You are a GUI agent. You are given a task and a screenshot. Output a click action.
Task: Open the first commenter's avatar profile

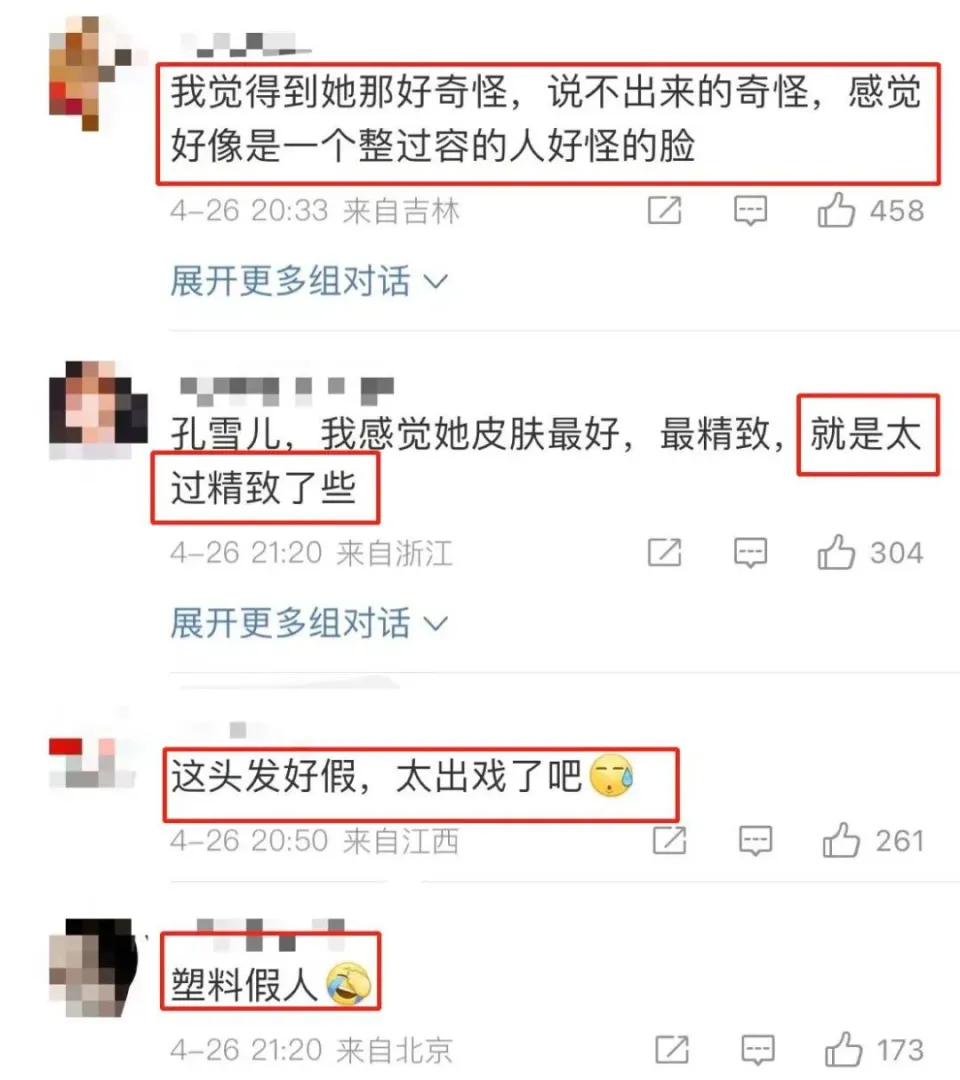[90, 74]
